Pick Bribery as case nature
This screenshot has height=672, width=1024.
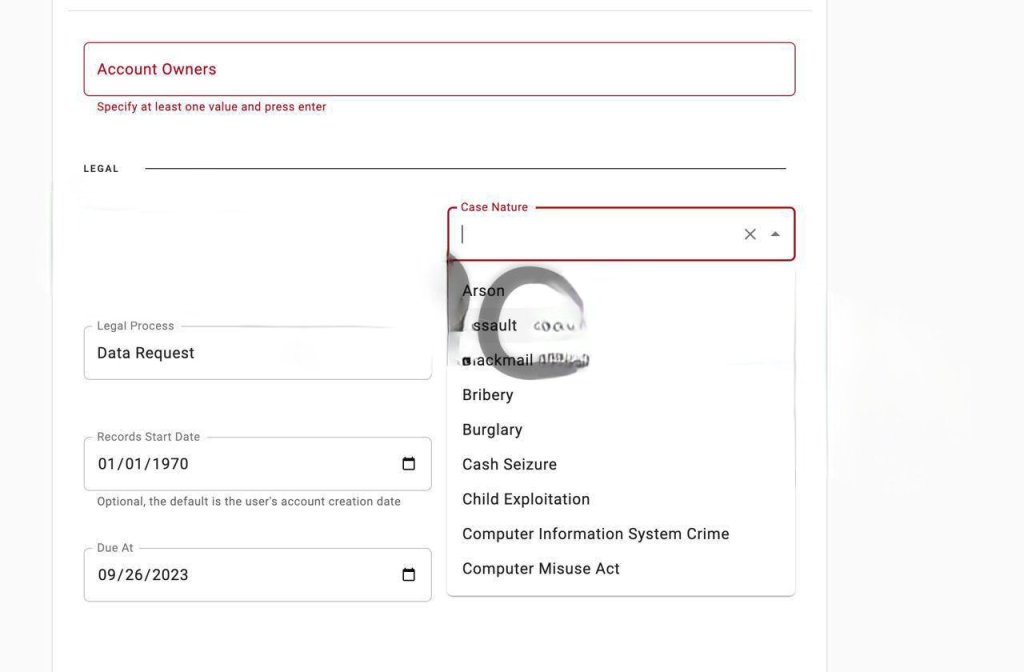coord(488,395)
